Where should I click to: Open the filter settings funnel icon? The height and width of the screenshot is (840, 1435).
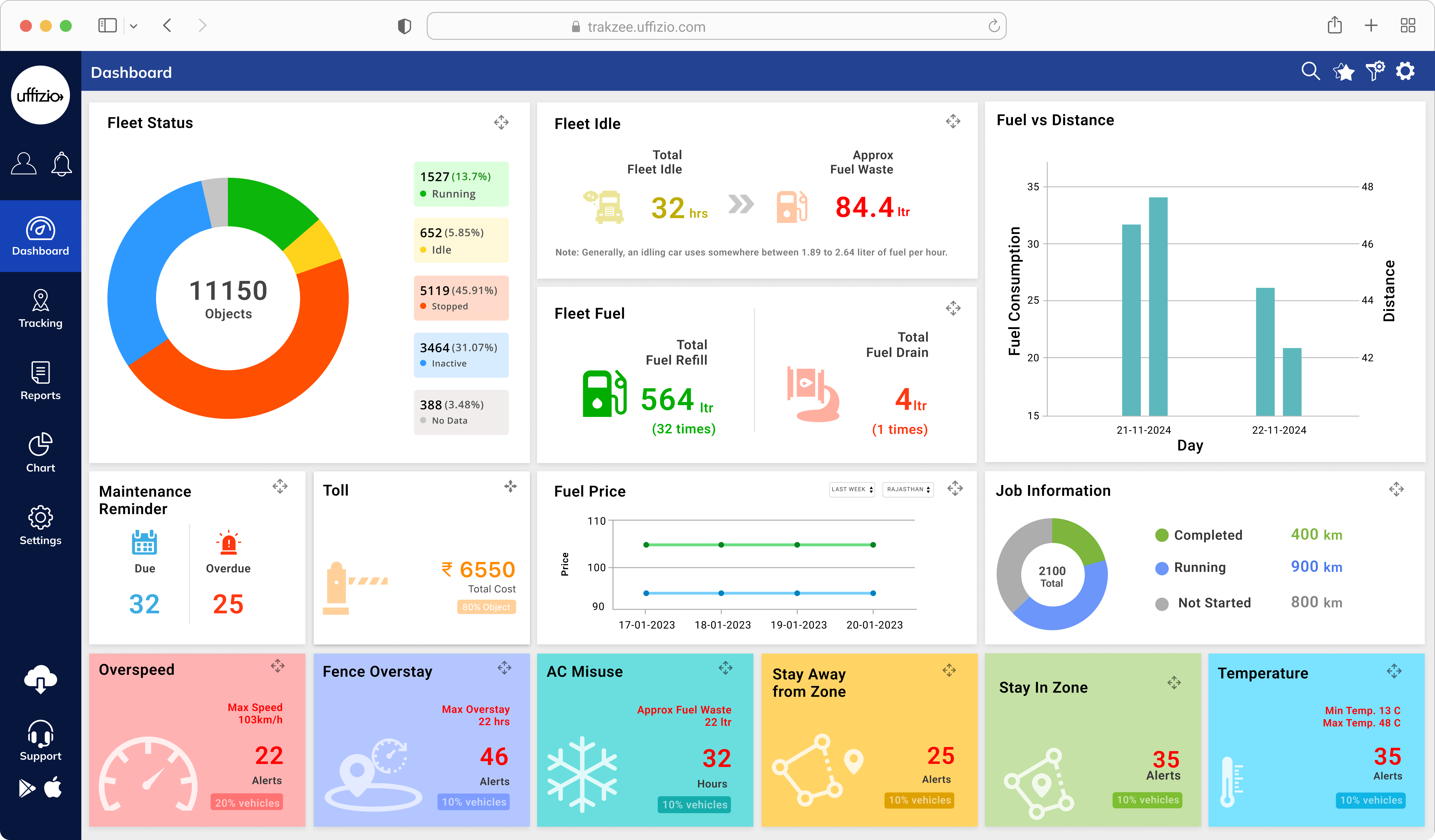point(1375,71)
